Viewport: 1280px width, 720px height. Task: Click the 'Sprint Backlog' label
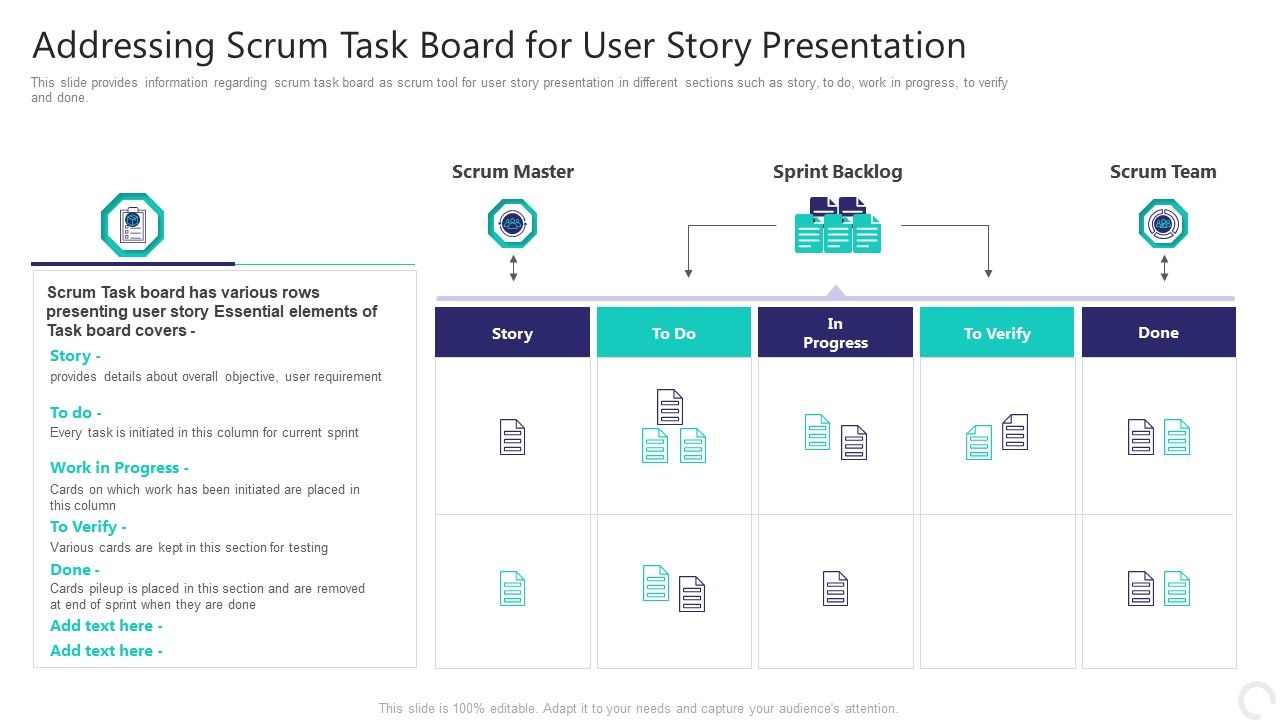tap(838, 171)
